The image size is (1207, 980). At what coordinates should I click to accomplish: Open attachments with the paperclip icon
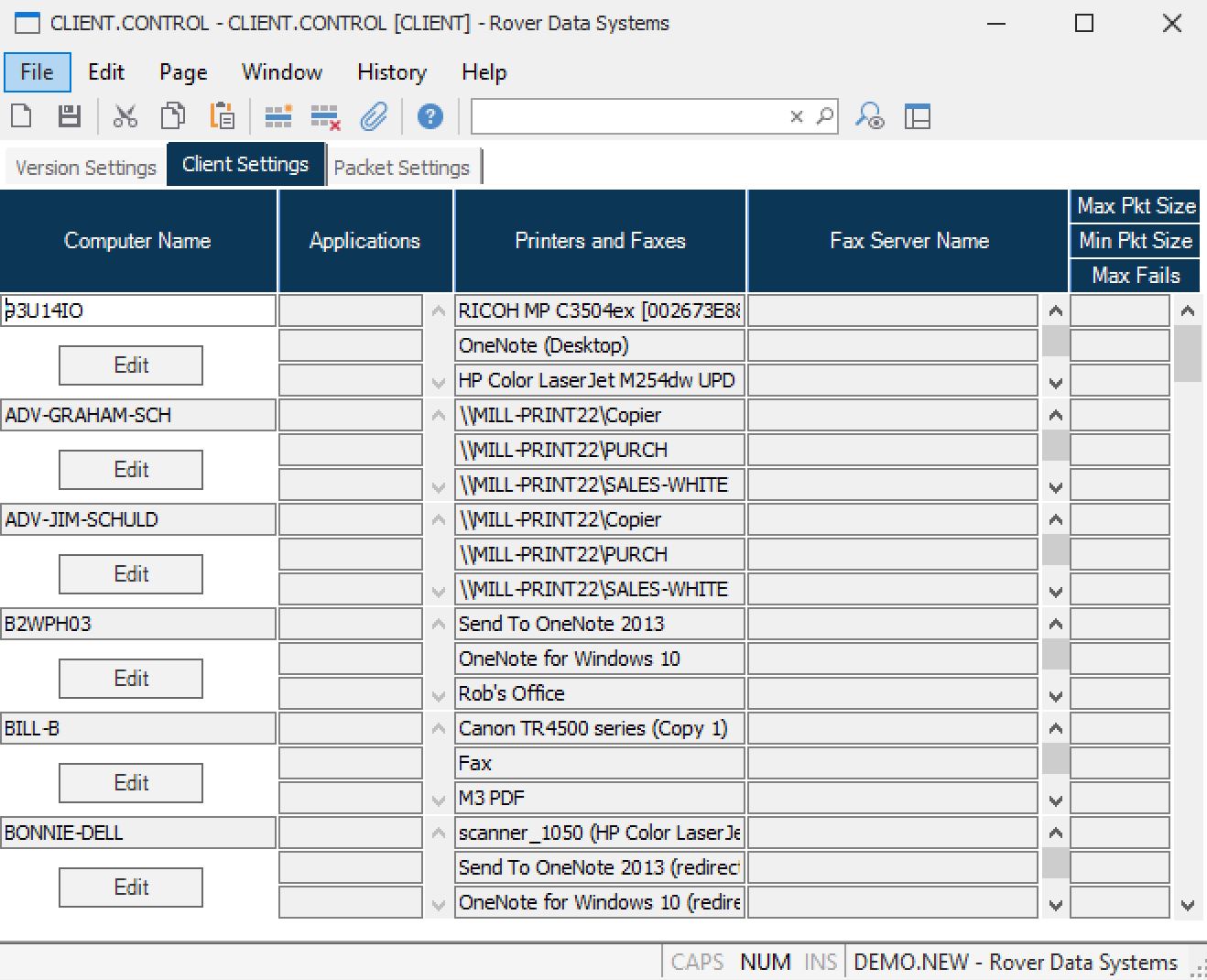coord(374,116)
